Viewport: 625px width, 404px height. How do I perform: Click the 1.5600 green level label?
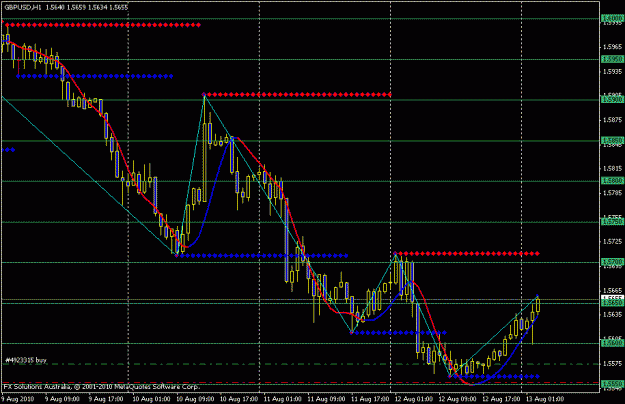click(x=612, y=343)
